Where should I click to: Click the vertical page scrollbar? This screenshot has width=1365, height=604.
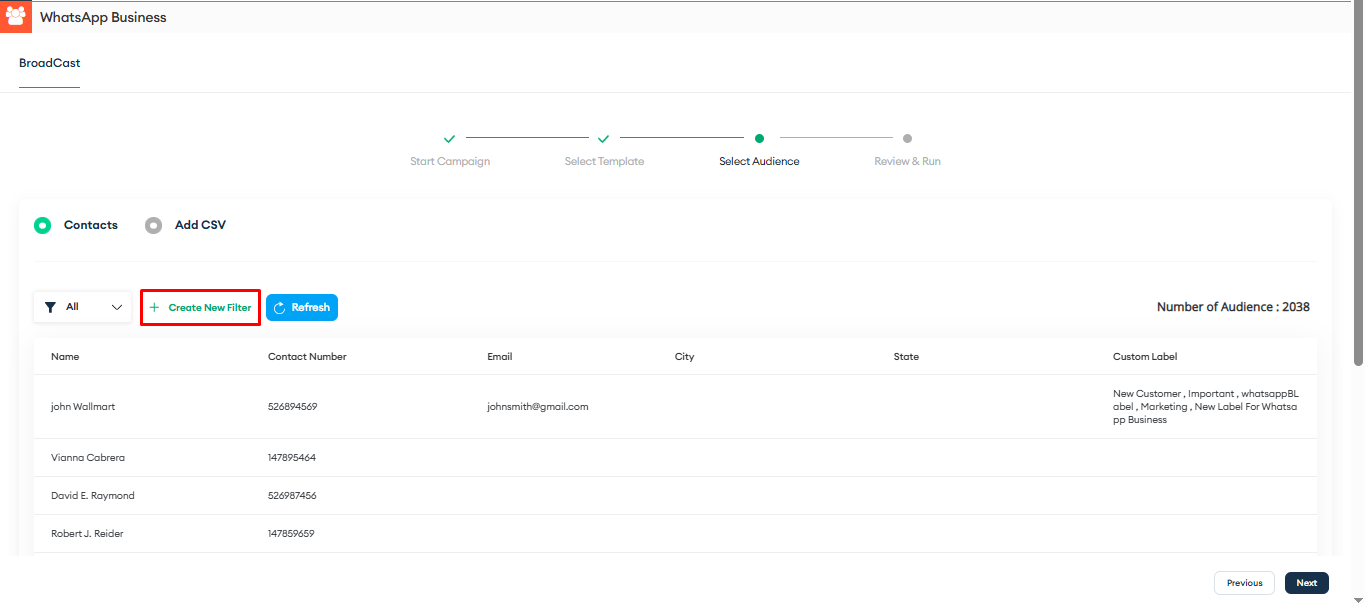coord(1357,185)
